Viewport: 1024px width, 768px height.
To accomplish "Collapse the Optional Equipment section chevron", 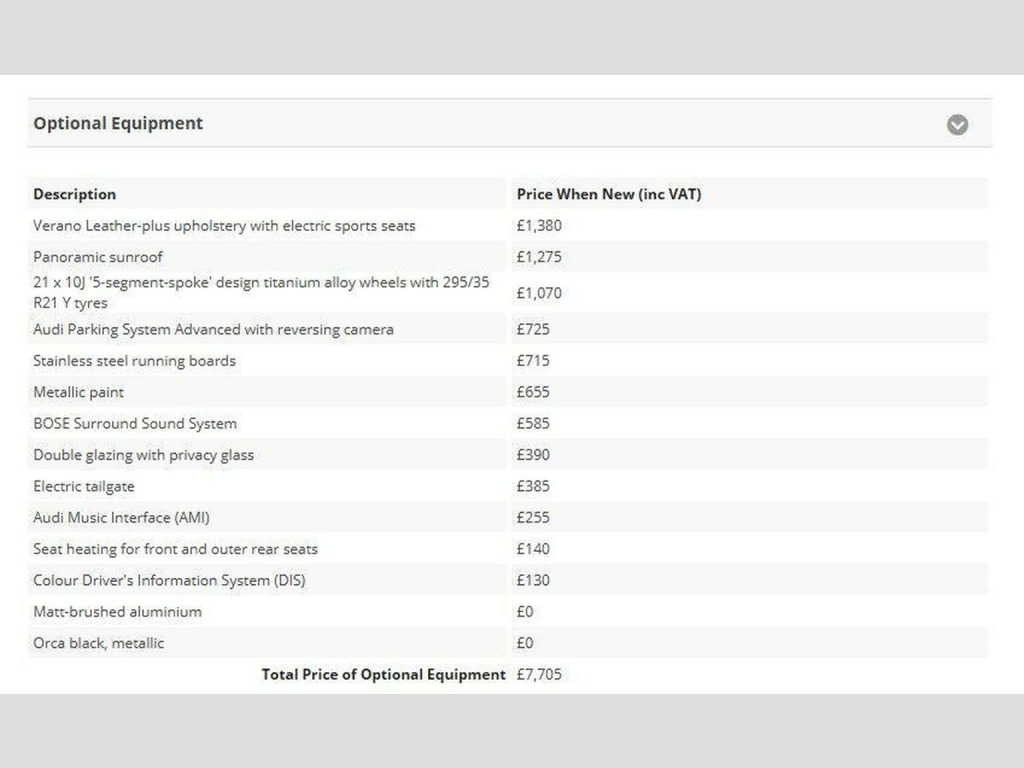I will click(957, 124).
